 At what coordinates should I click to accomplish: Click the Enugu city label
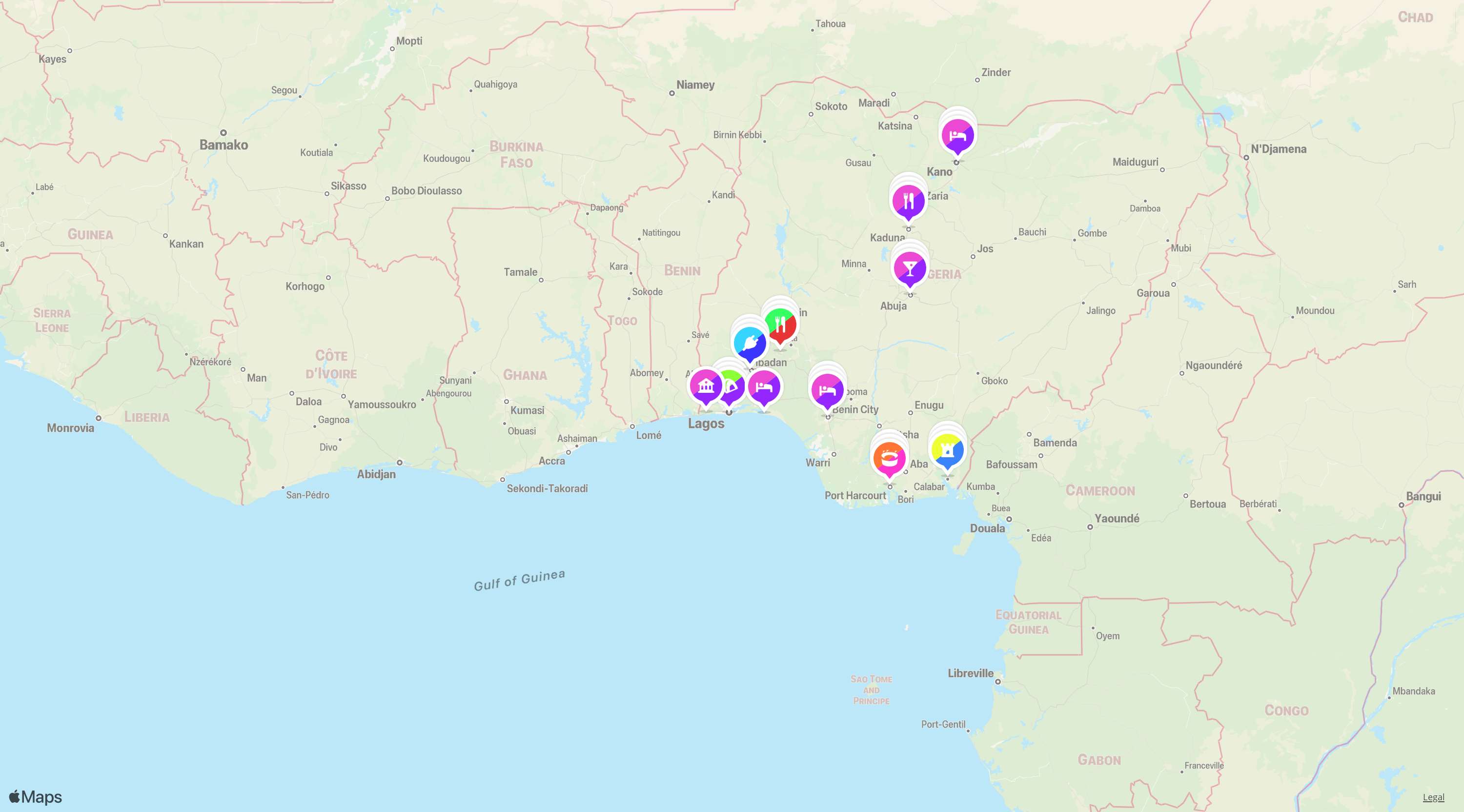coord(929,405)
